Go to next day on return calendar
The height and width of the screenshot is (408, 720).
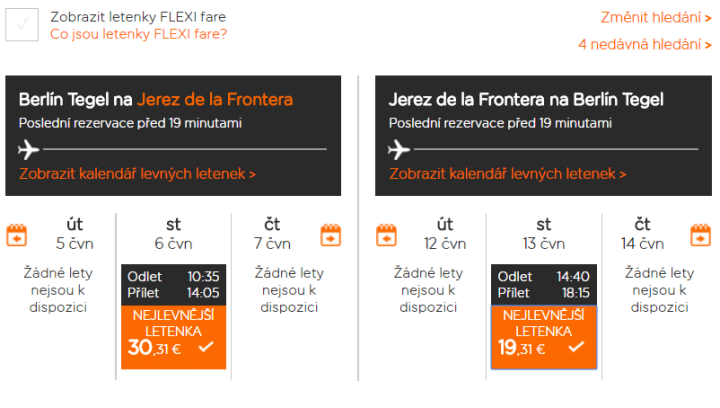point(700,235)
